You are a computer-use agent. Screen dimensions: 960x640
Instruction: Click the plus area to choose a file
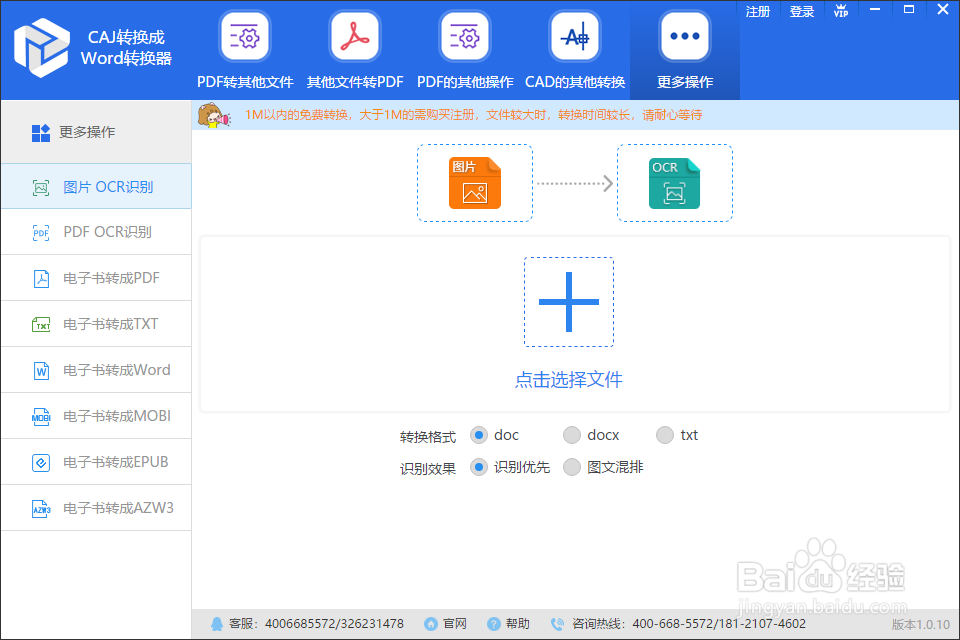point(569,301)
